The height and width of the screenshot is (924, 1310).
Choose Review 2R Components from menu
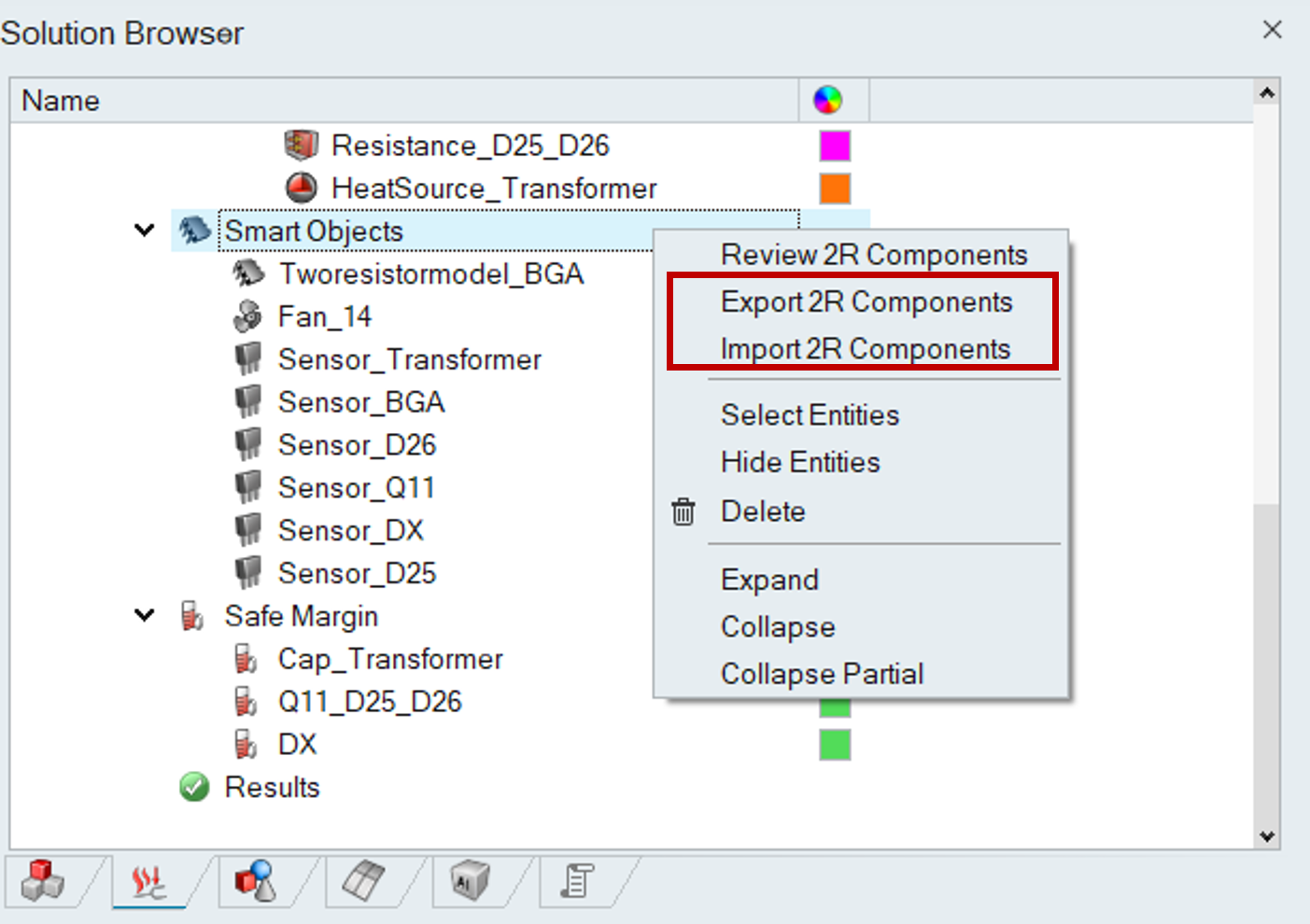coord(874,255)
